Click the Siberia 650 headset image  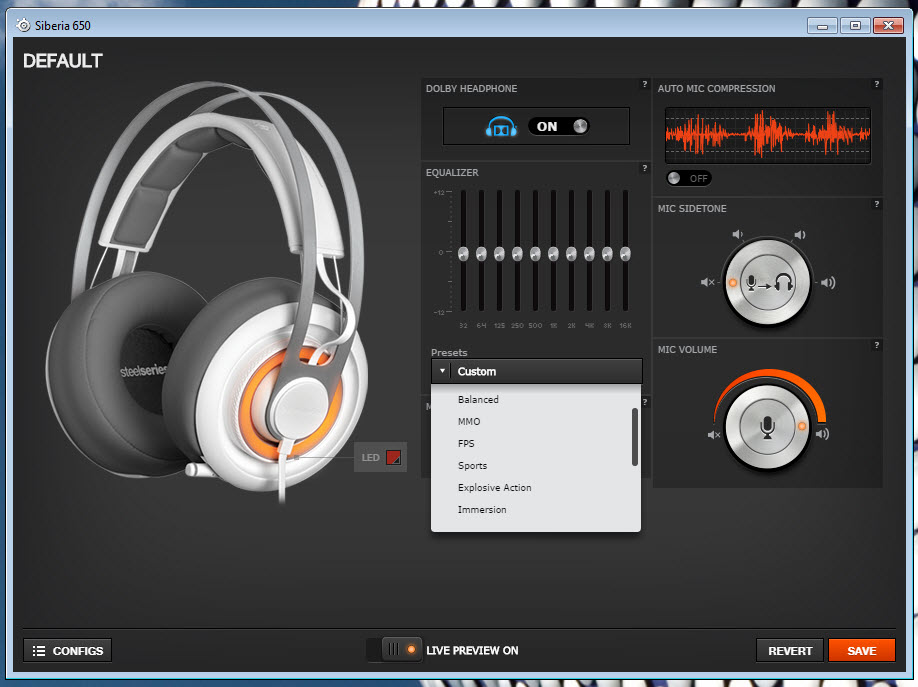point(205,293)
